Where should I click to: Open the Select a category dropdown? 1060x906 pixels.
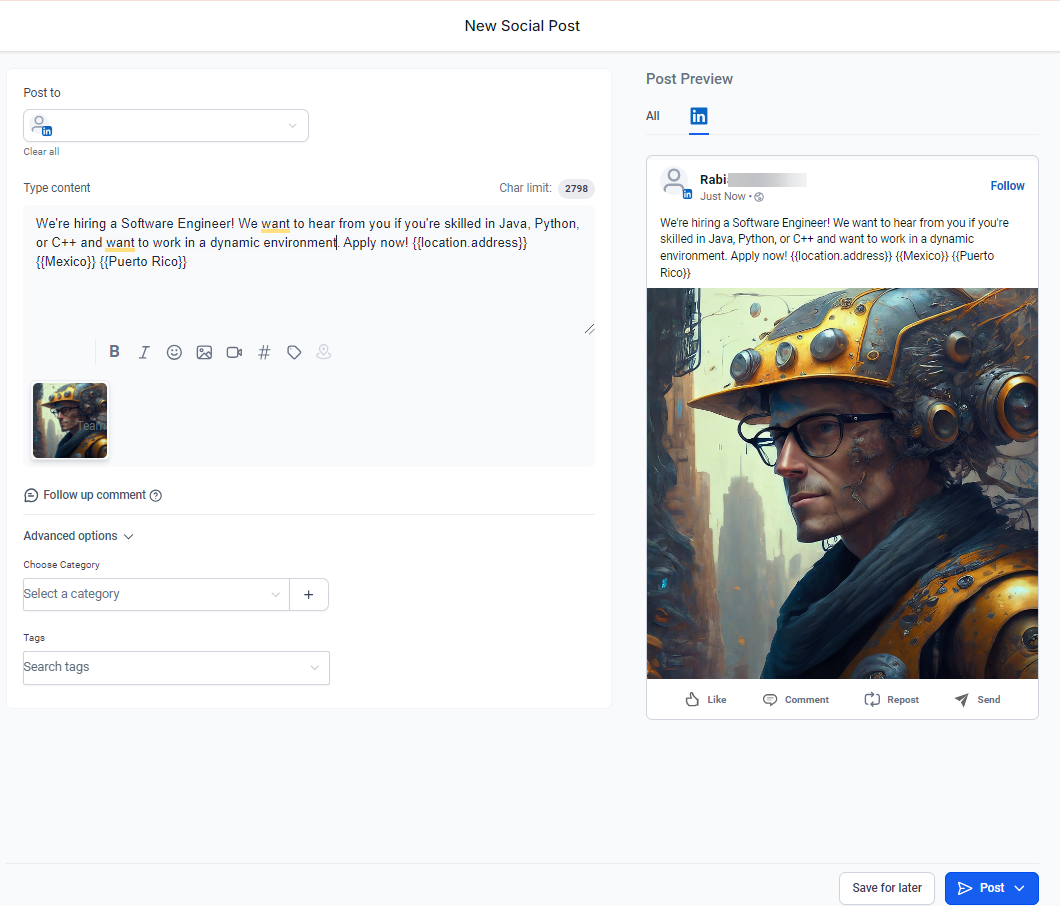pyautogui.click(x=156, y=594)
